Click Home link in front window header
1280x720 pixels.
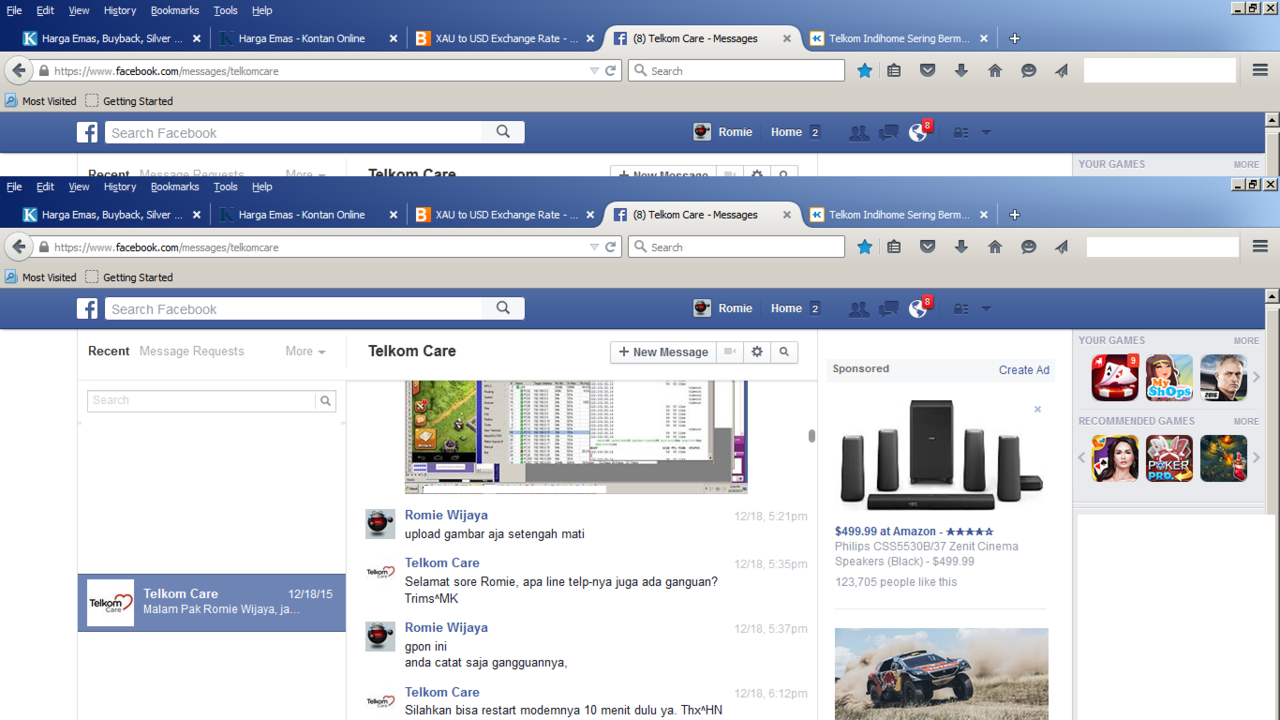click(x=786, y=309)
